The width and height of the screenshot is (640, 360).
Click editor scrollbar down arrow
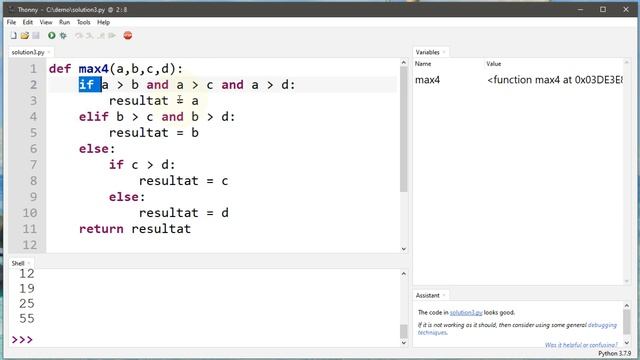click(404, 249)
